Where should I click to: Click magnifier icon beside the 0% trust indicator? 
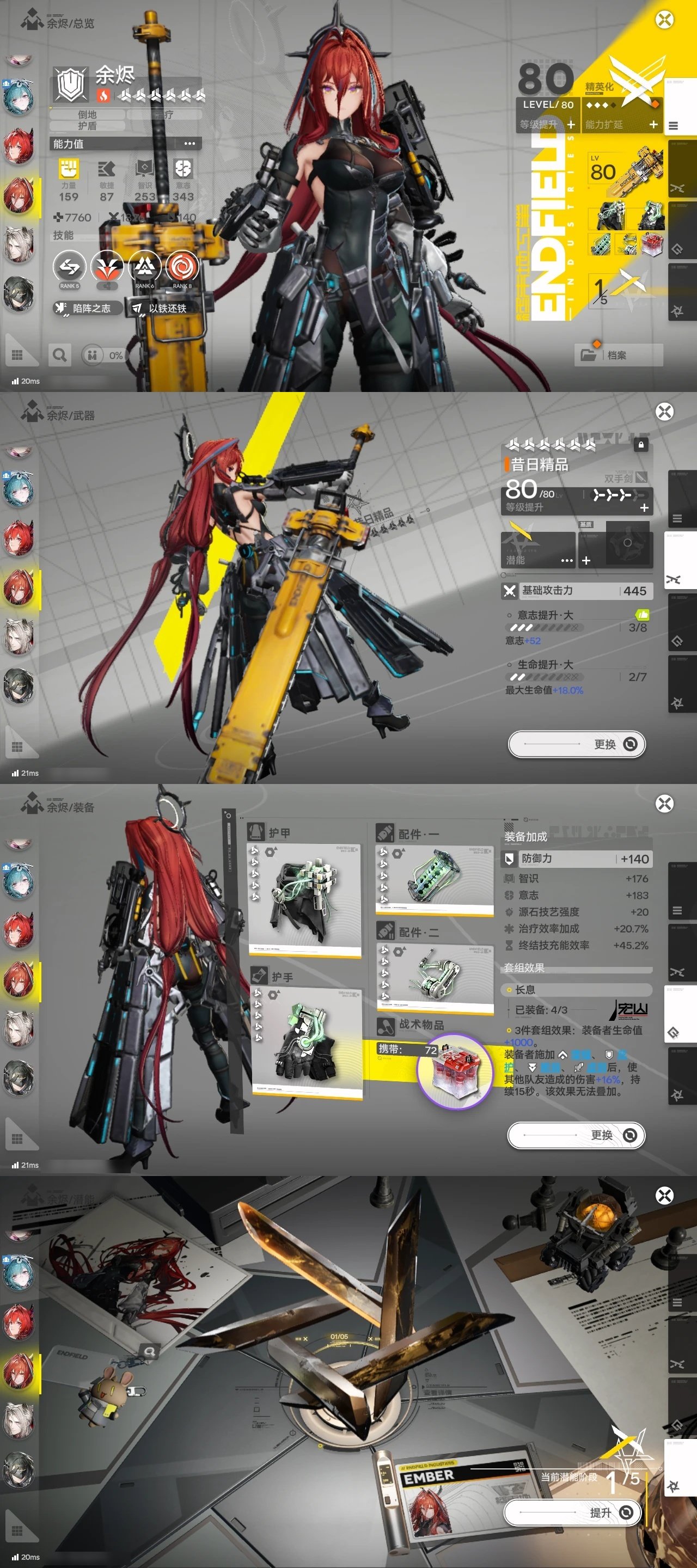click(60, 355)
